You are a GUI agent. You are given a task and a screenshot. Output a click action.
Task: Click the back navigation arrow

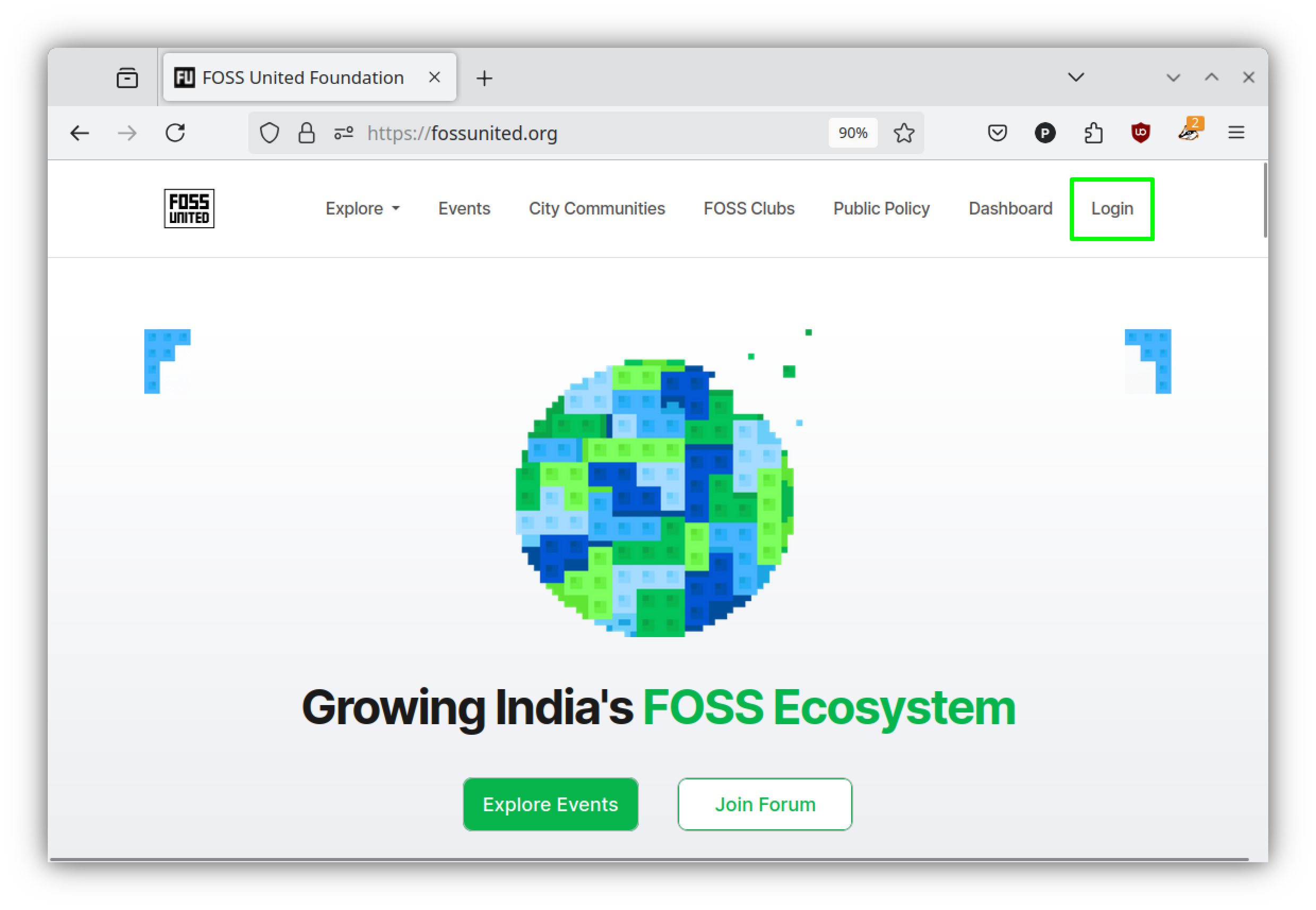80,132
